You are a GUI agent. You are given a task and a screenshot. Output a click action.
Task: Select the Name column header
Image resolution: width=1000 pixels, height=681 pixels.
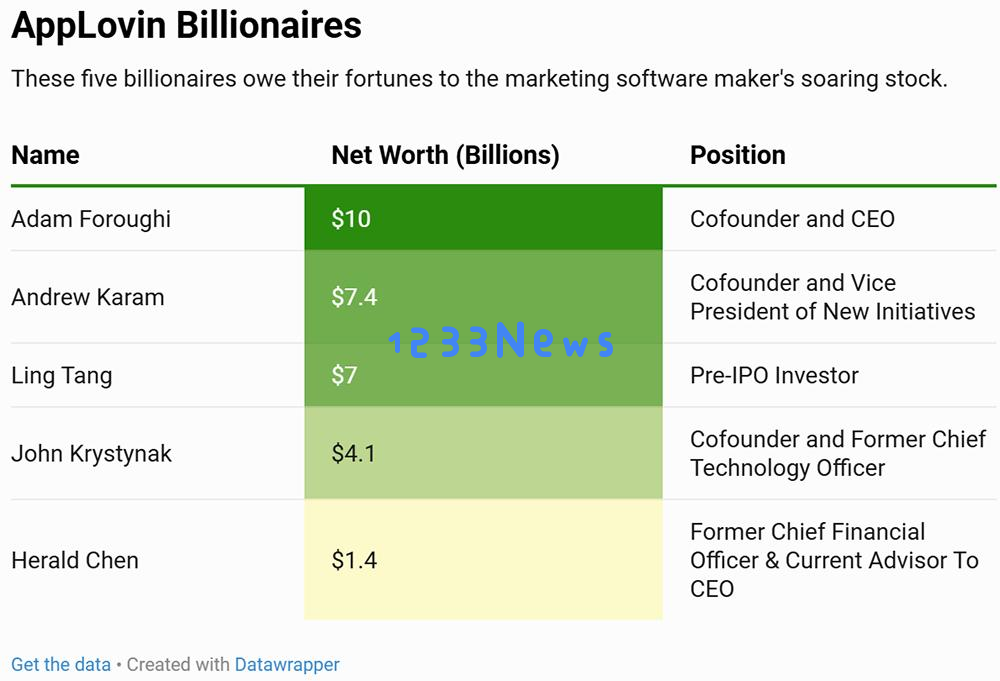(x=45, y=155)
